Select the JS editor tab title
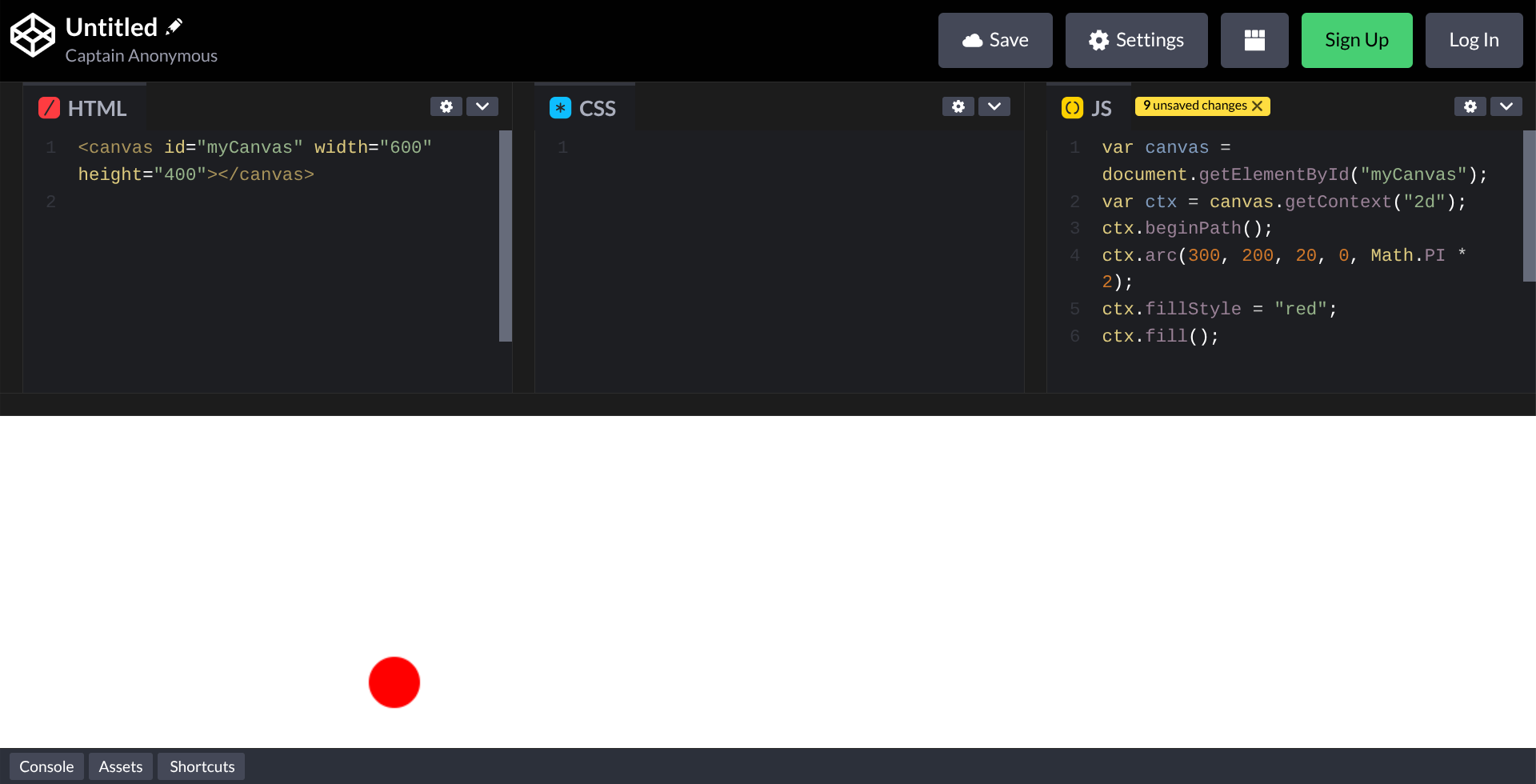 [1102, 109]
